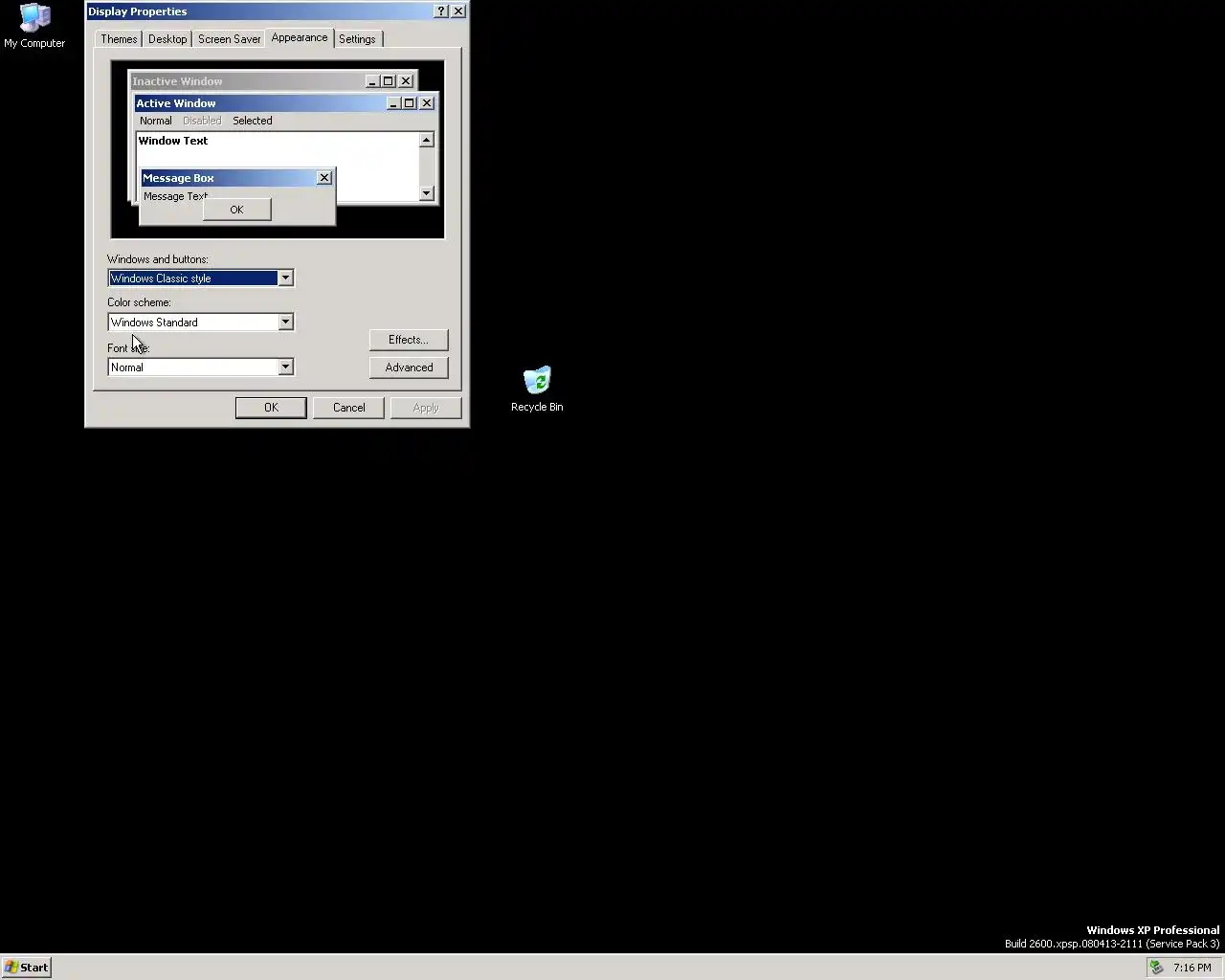Screen dimensions: 1225x980
Task: Click the preview Message Box OK button
Action: click(x=236, y=210)
